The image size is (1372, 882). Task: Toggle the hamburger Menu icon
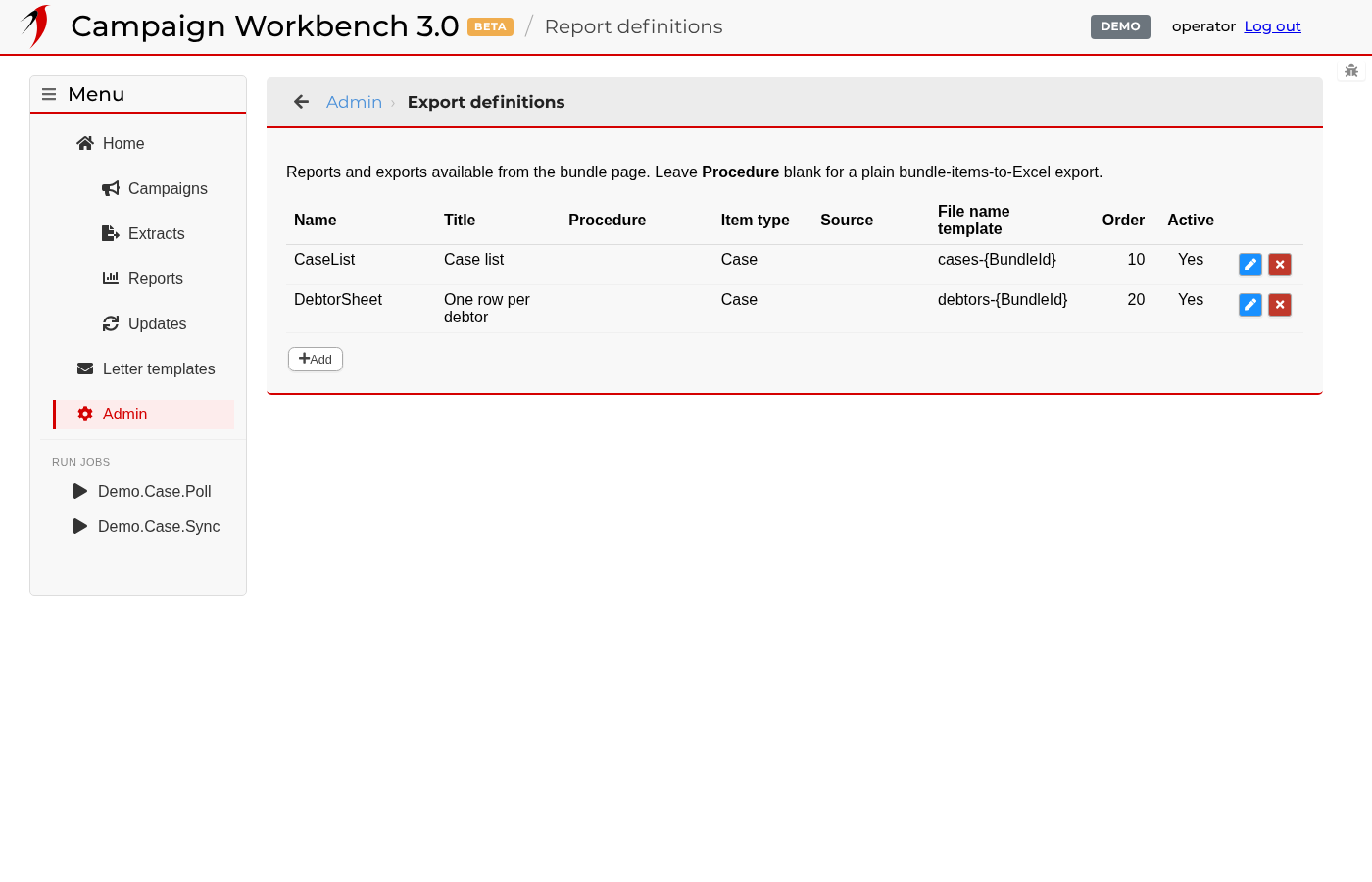pos(49,95)
